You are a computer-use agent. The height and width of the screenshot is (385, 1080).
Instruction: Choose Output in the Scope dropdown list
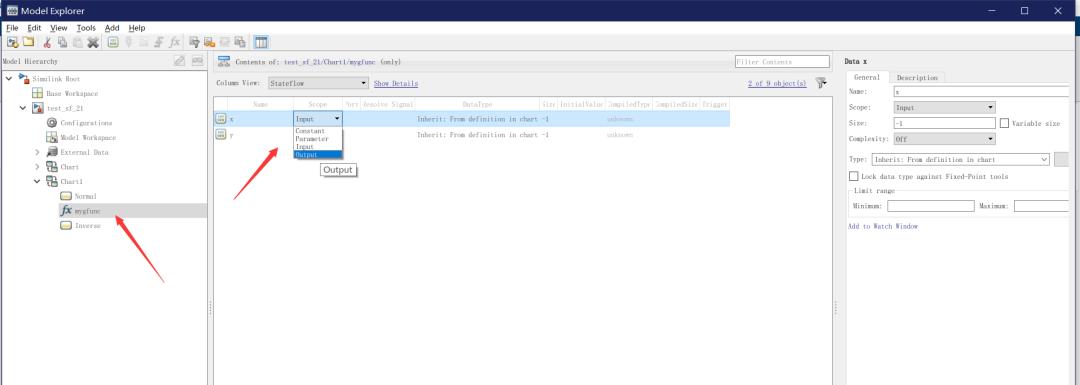[x=318, y=155]
